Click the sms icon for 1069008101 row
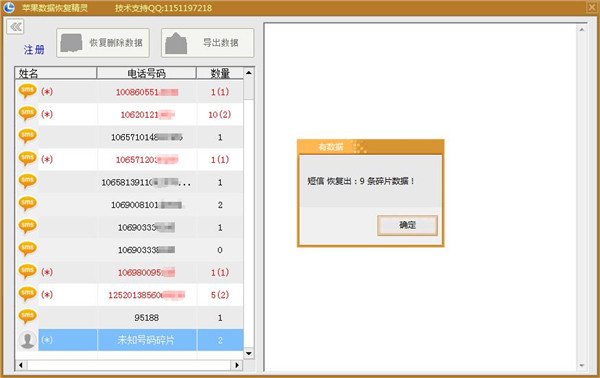This screenshot has height=378, width=600. tap(28, 204)
